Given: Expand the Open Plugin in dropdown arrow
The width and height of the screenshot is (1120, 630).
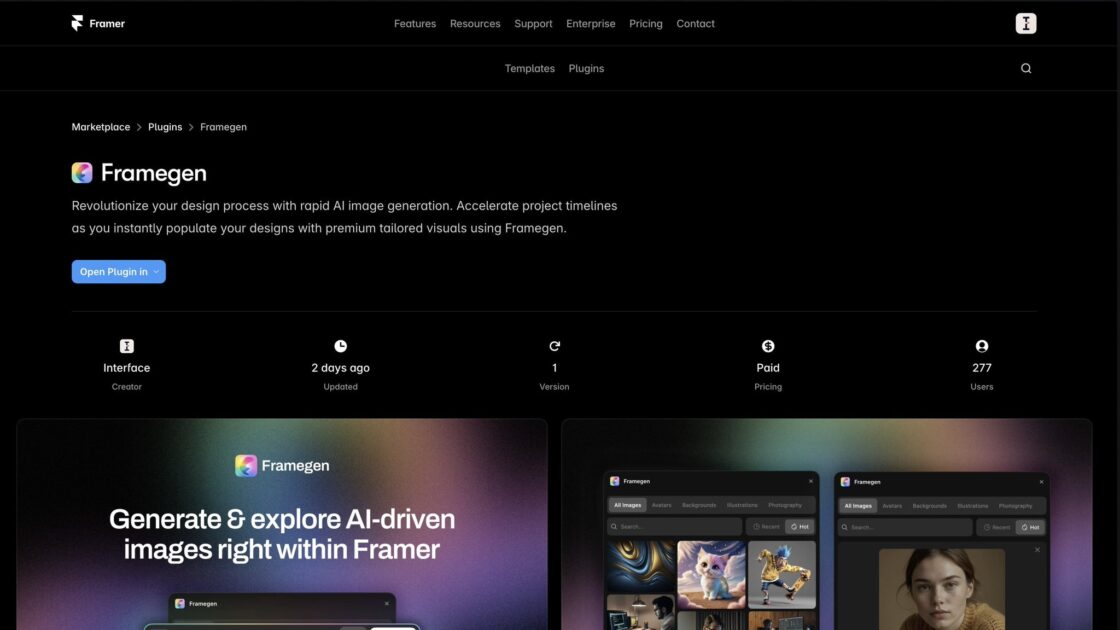Looking at the screenshot, I should point(156,272).
